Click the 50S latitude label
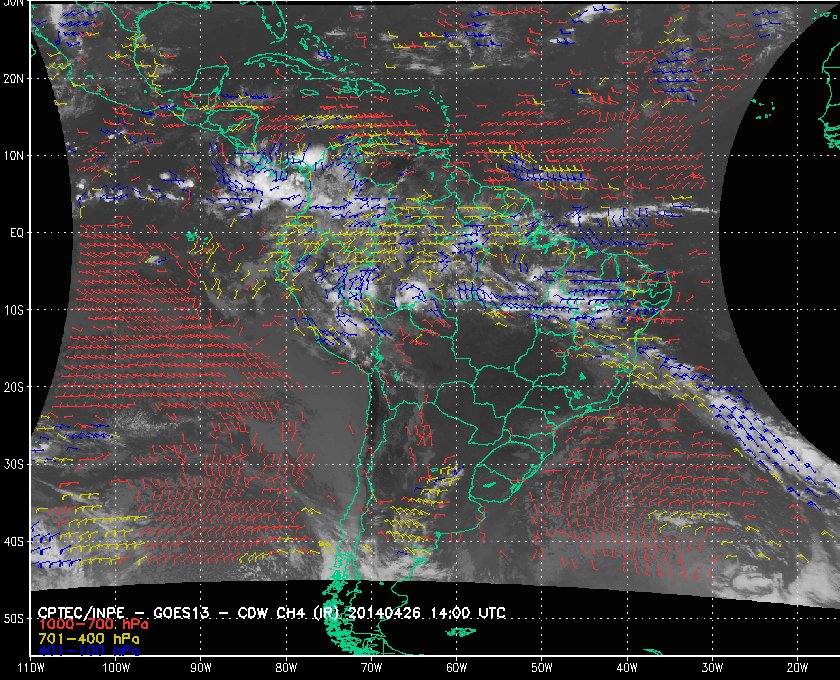840x680 pixels. click(x=14, y=619)
